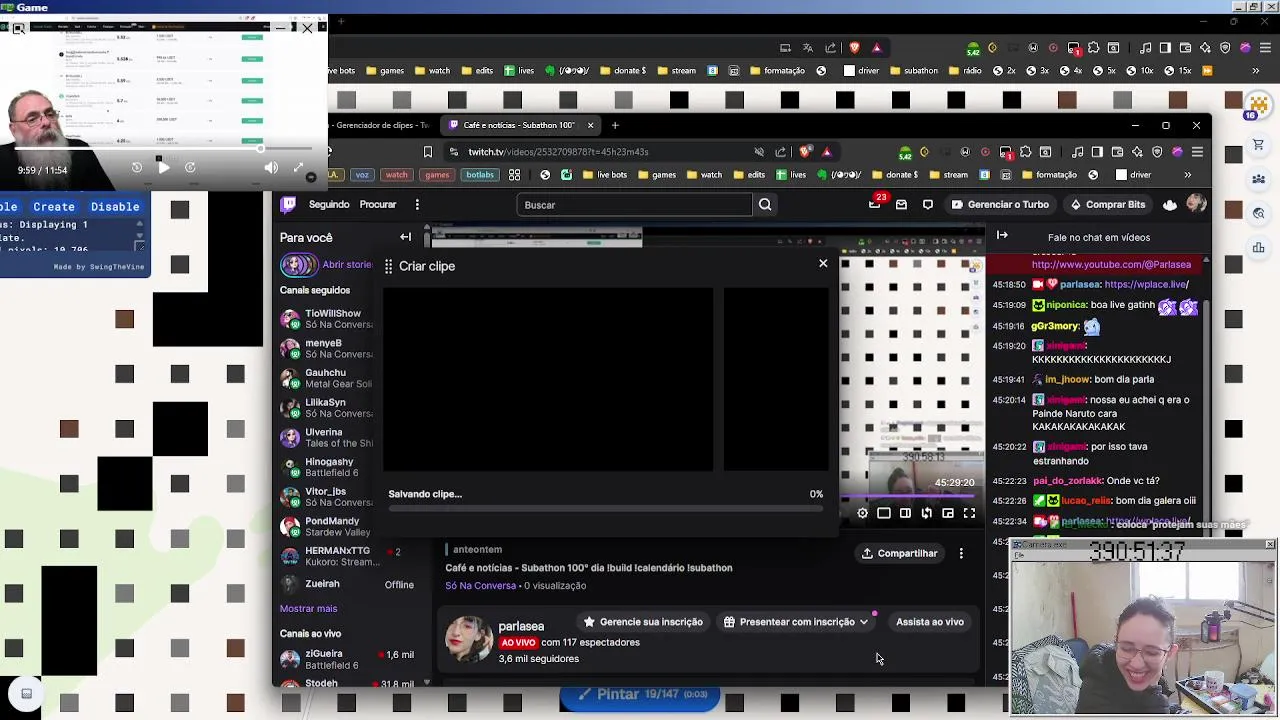Open the Twitch user profile avatar

pyautogui.click(x=1196, y=204)
